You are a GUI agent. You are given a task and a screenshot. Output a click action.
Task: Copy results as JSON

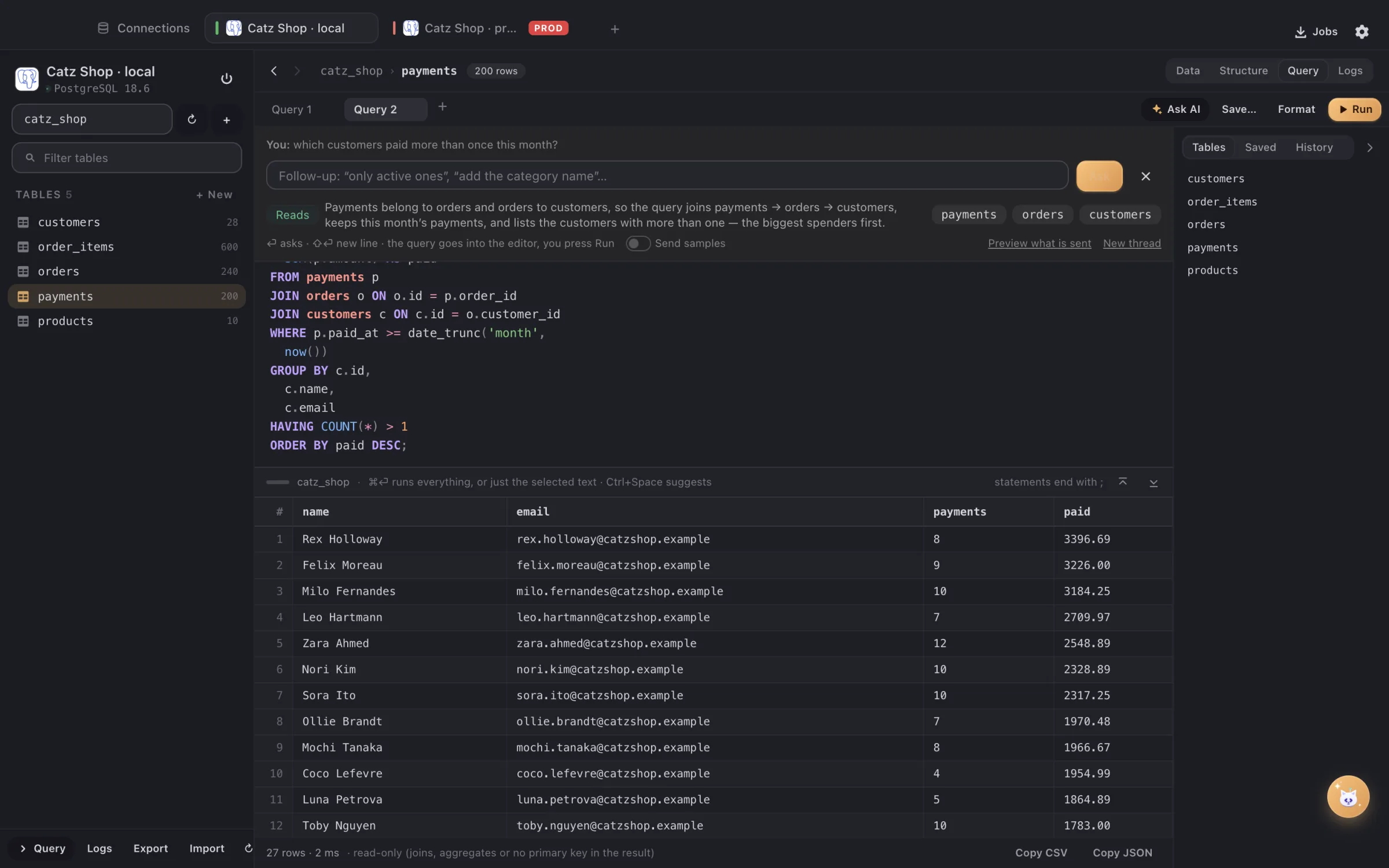point(1122,852)
